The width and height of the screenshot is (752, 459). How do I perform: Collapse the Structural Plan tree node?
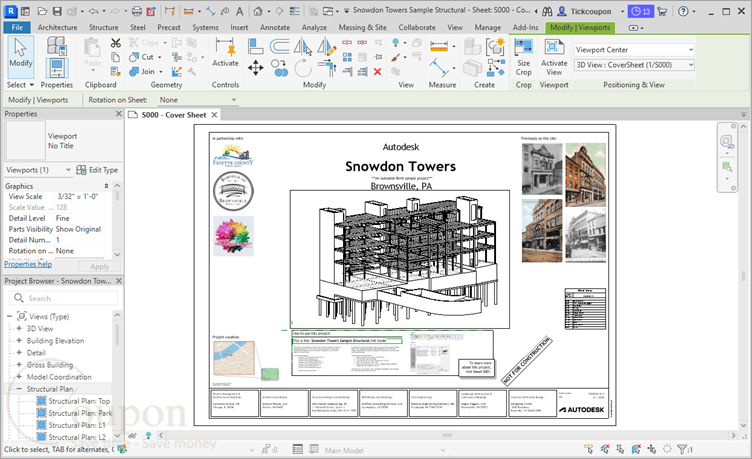19,389
